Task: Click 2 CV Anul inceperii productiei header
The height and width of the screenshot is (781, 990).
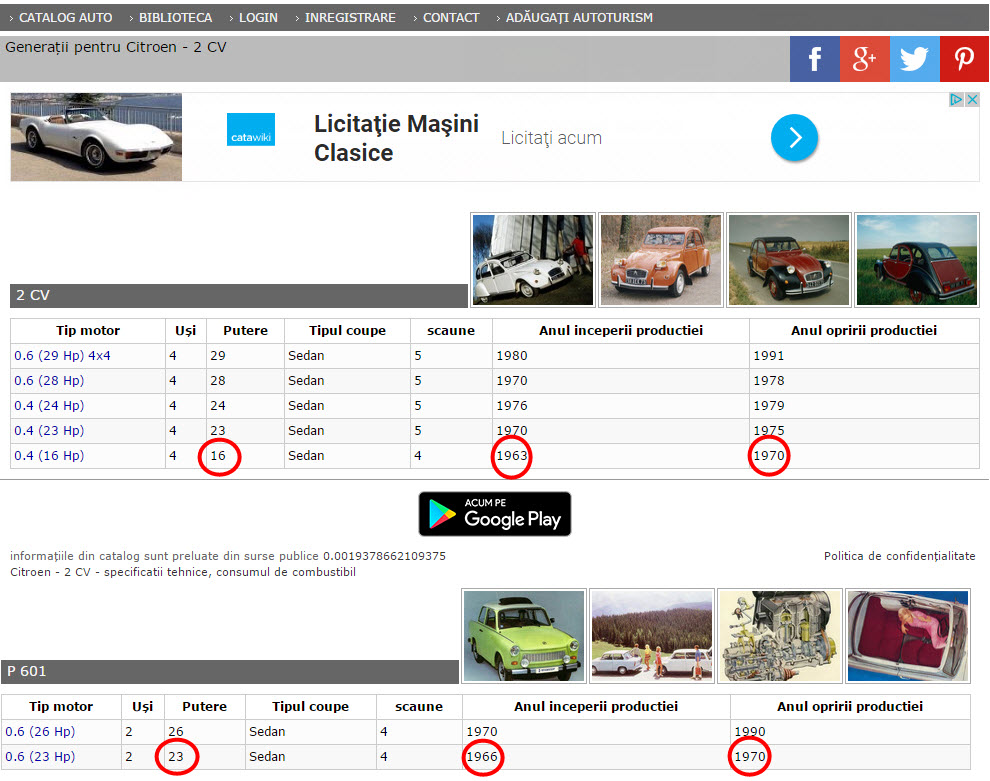Action: (621, 330)
